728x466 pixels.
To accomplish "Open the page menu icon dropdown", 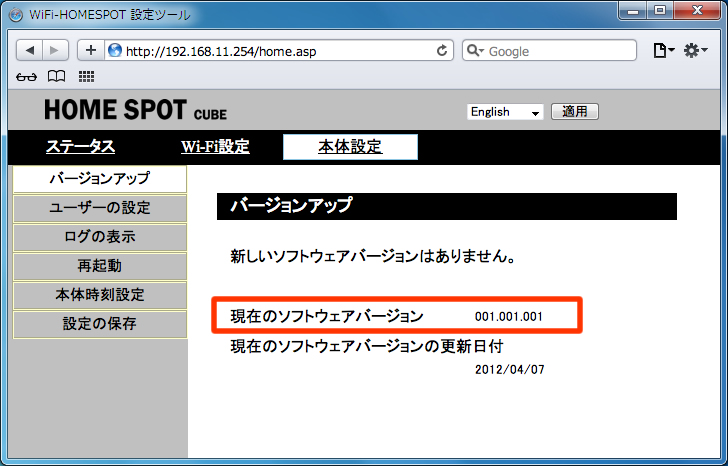I will click(x=663, y=50).
